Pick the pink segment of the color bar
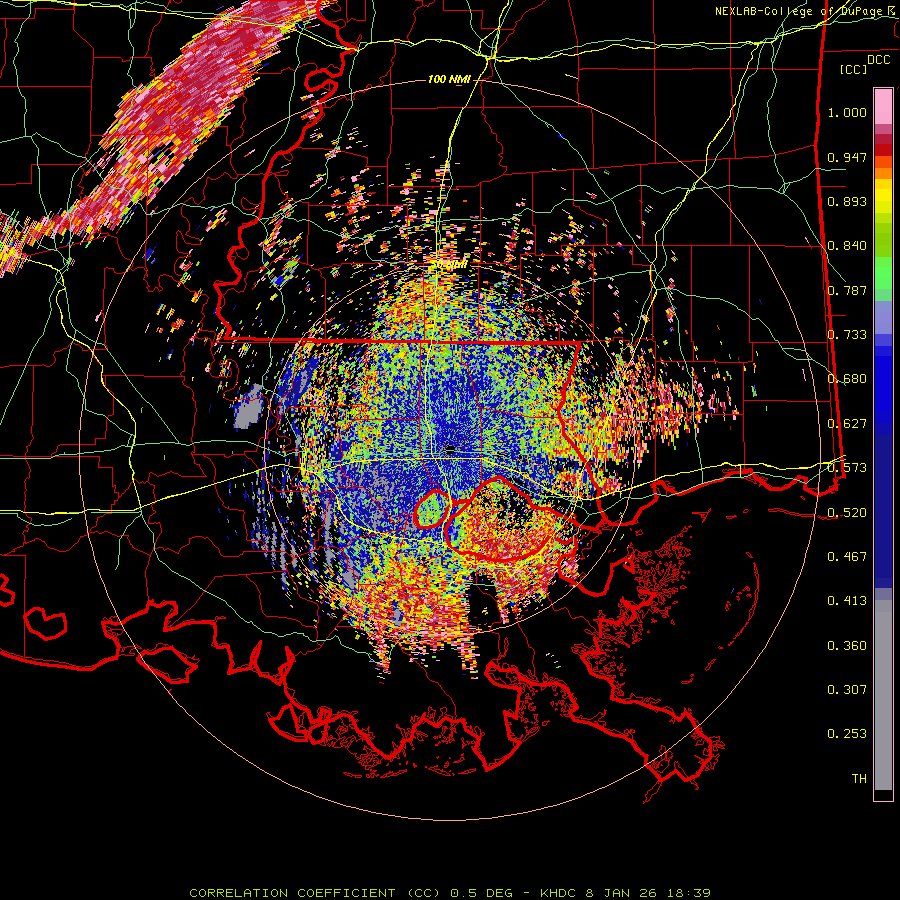The height and width of the screenshot is (900, 900). coord(883,107)
